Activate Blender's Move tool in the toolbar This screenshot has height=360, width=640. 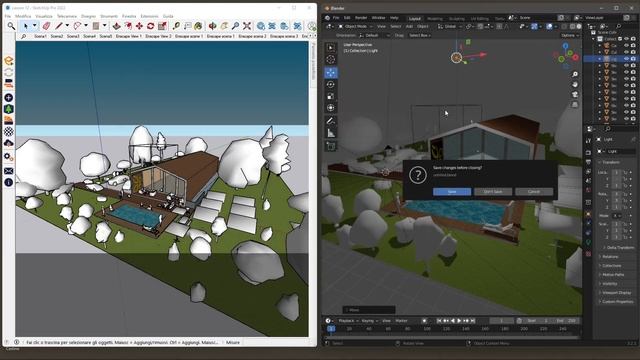coord(331,73)
